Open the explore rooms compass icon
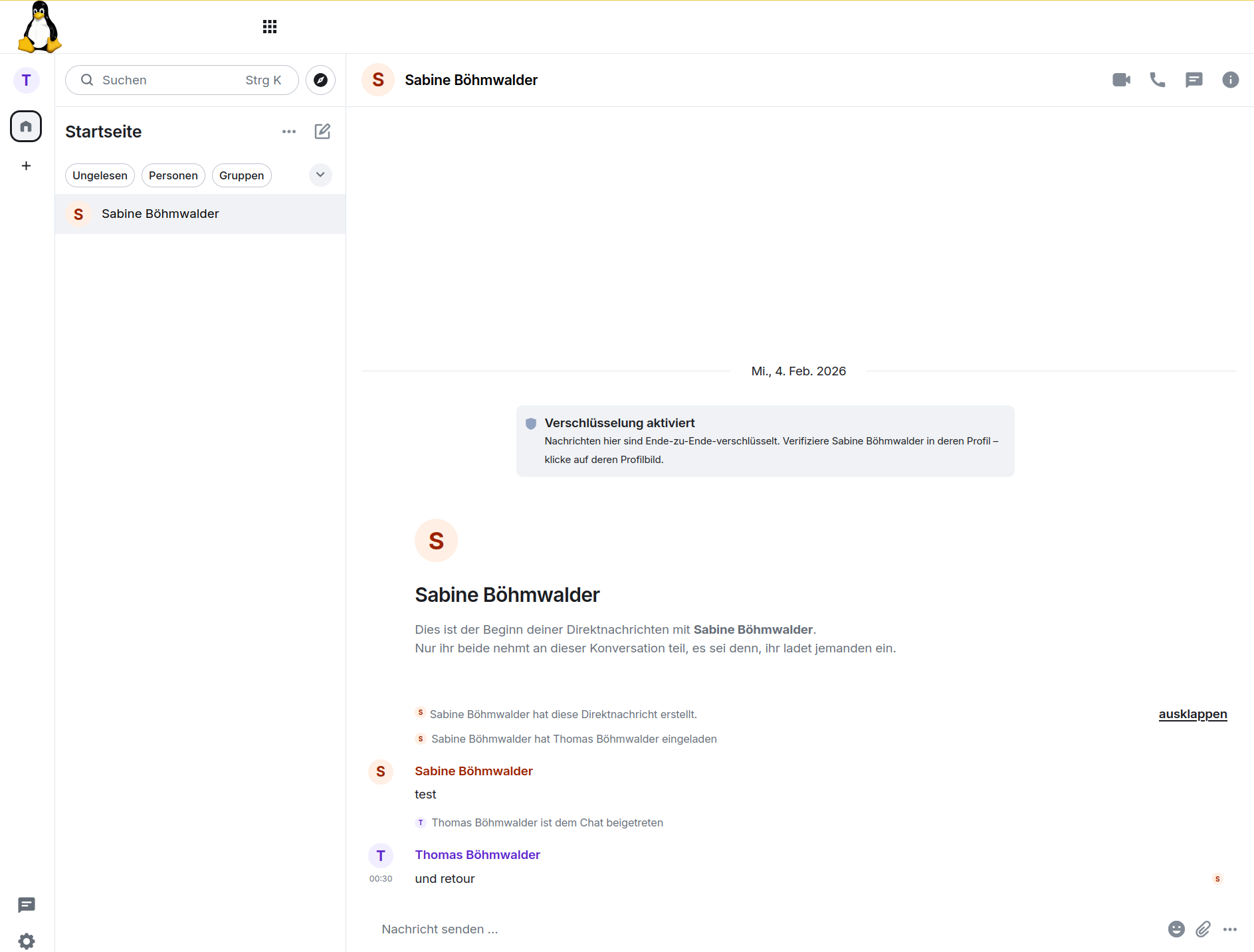The width and height of the screenshot is (1254, 952). (x=320, y=80)
